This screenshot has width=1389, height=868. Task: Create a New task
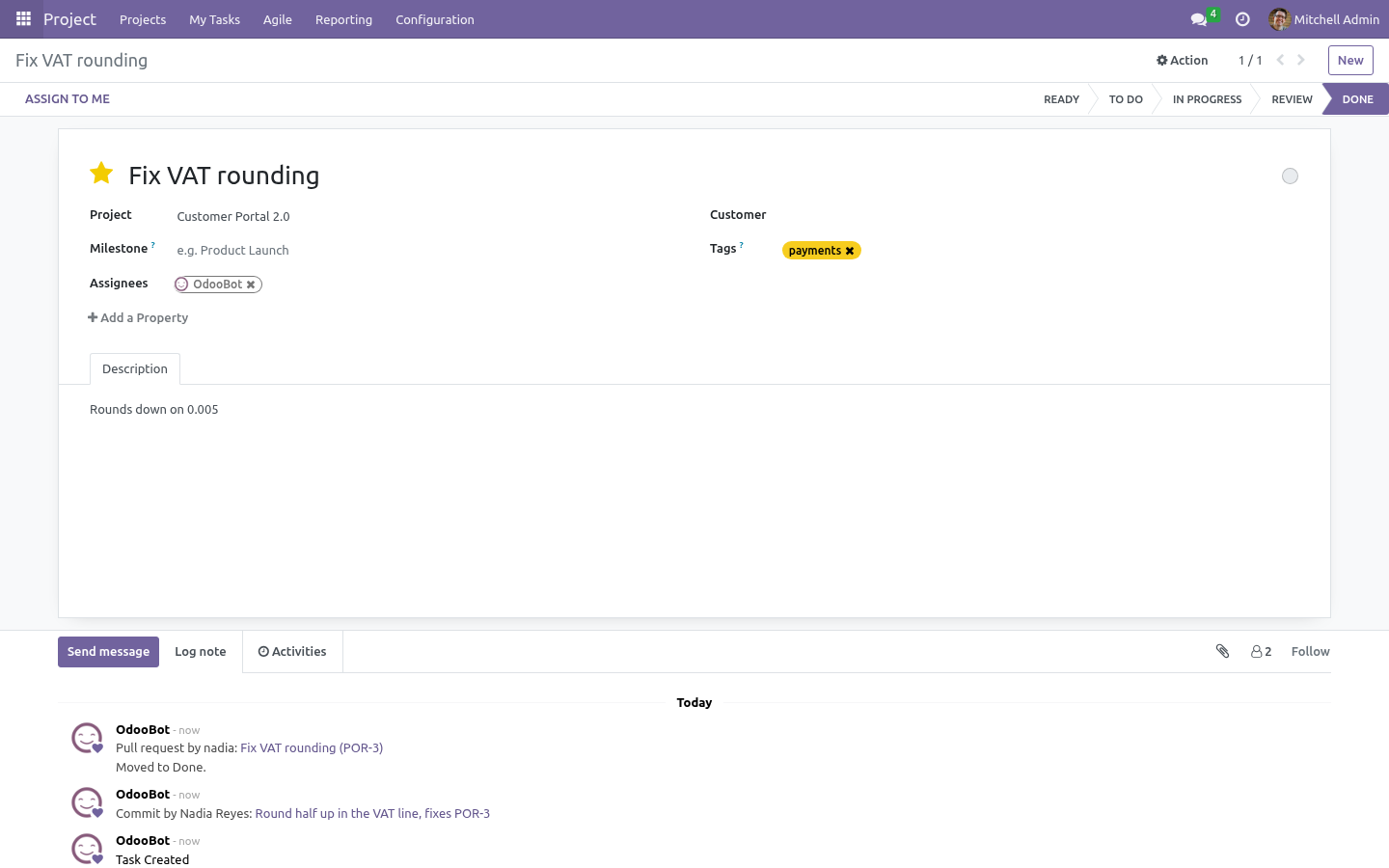(1350, 60)
